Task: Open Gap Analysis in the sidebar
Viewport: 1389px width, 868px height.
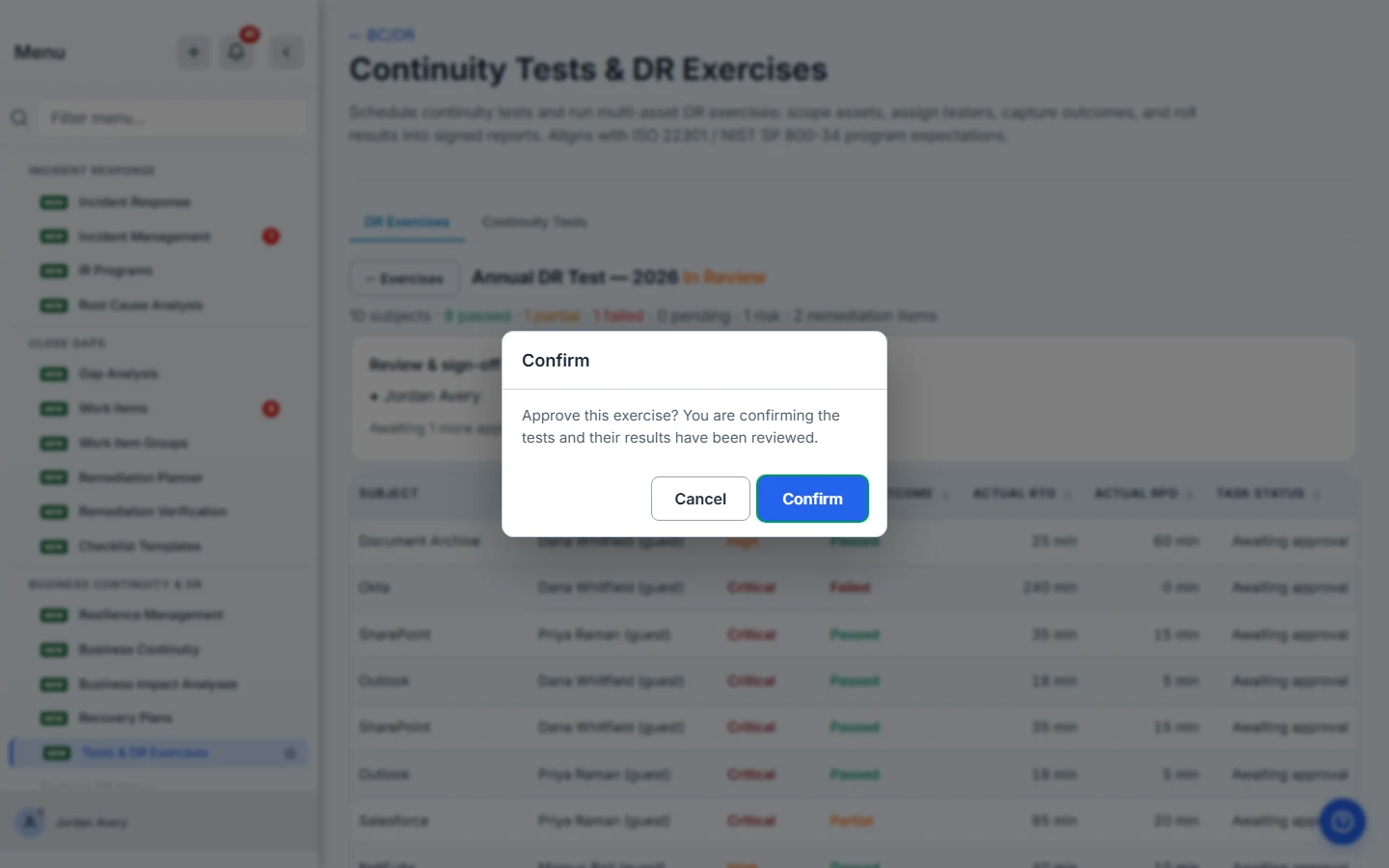Action: pyautogui.click(x=119, y=374)
